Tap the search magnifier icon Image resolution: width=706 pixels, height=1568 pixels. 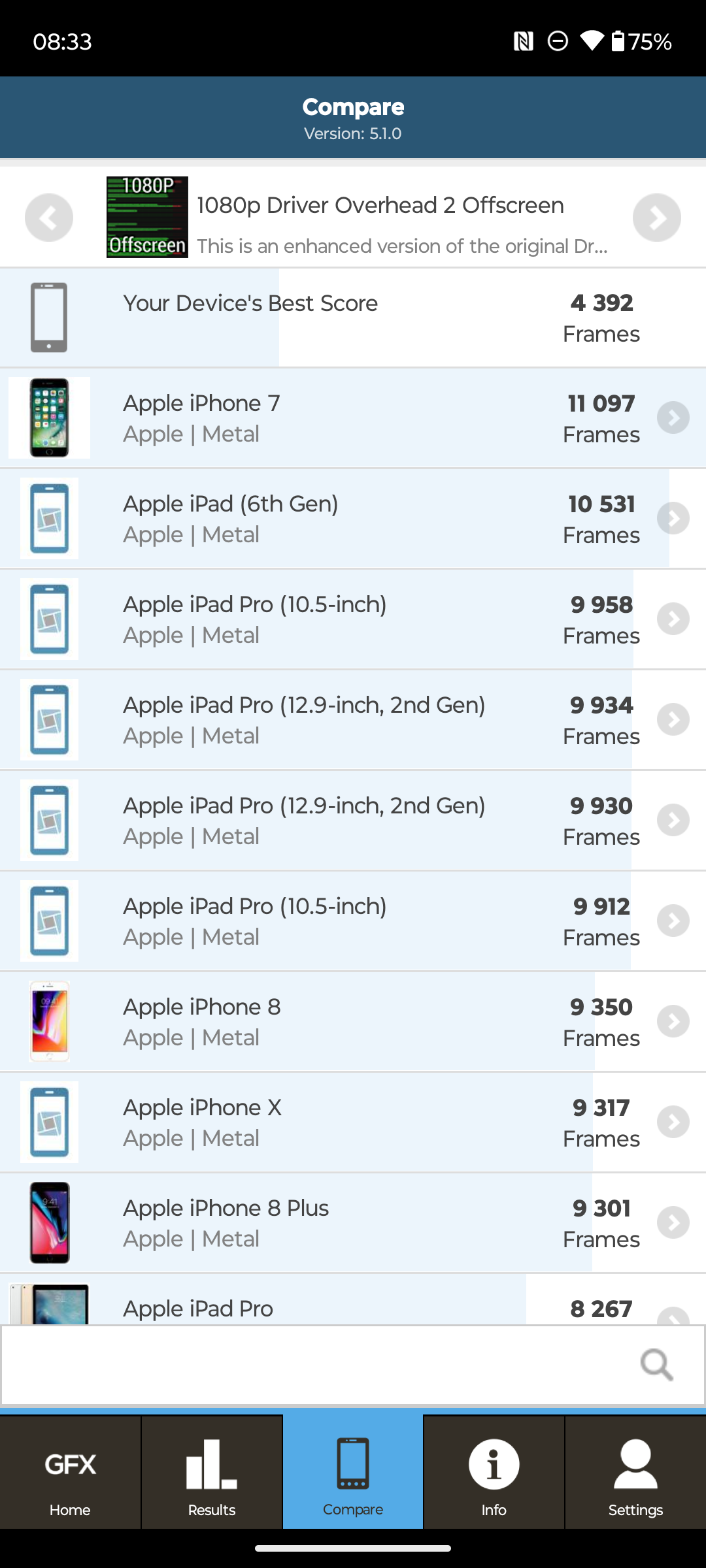(656, 1364)
